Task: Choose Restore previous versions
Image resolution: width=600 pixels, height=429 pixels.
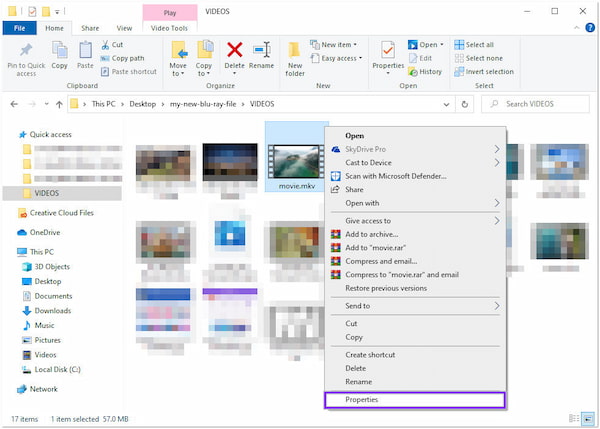Action: pos(415,288)
